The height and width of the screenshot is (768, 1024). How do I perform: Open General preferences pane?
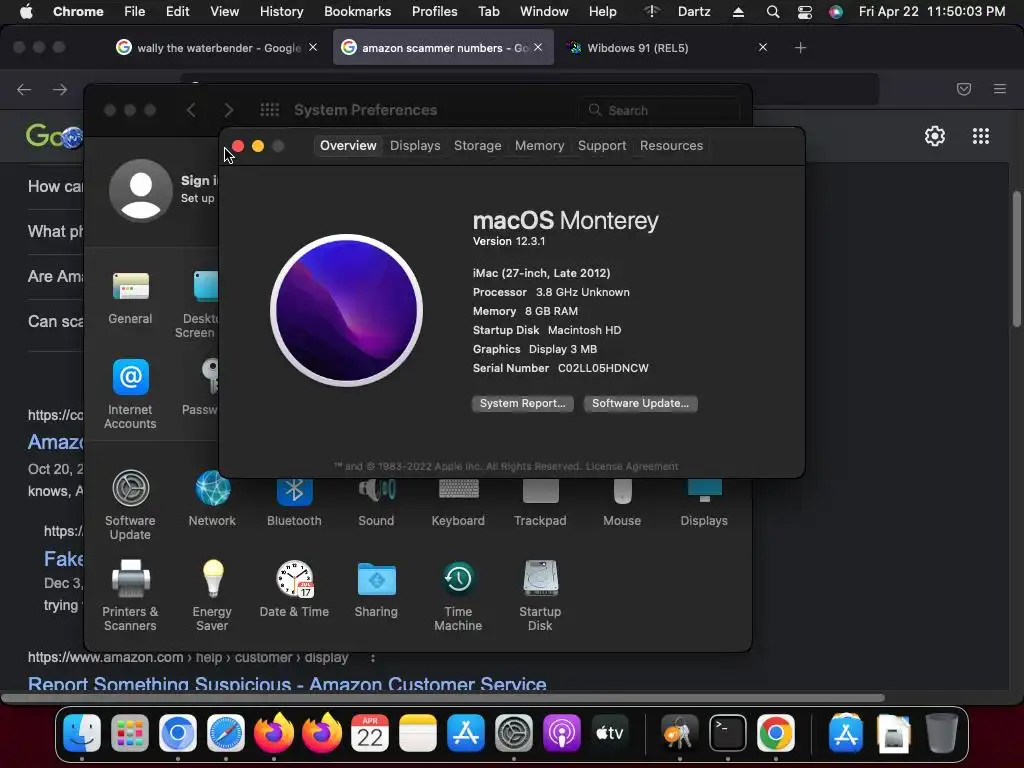coord(131,298)
